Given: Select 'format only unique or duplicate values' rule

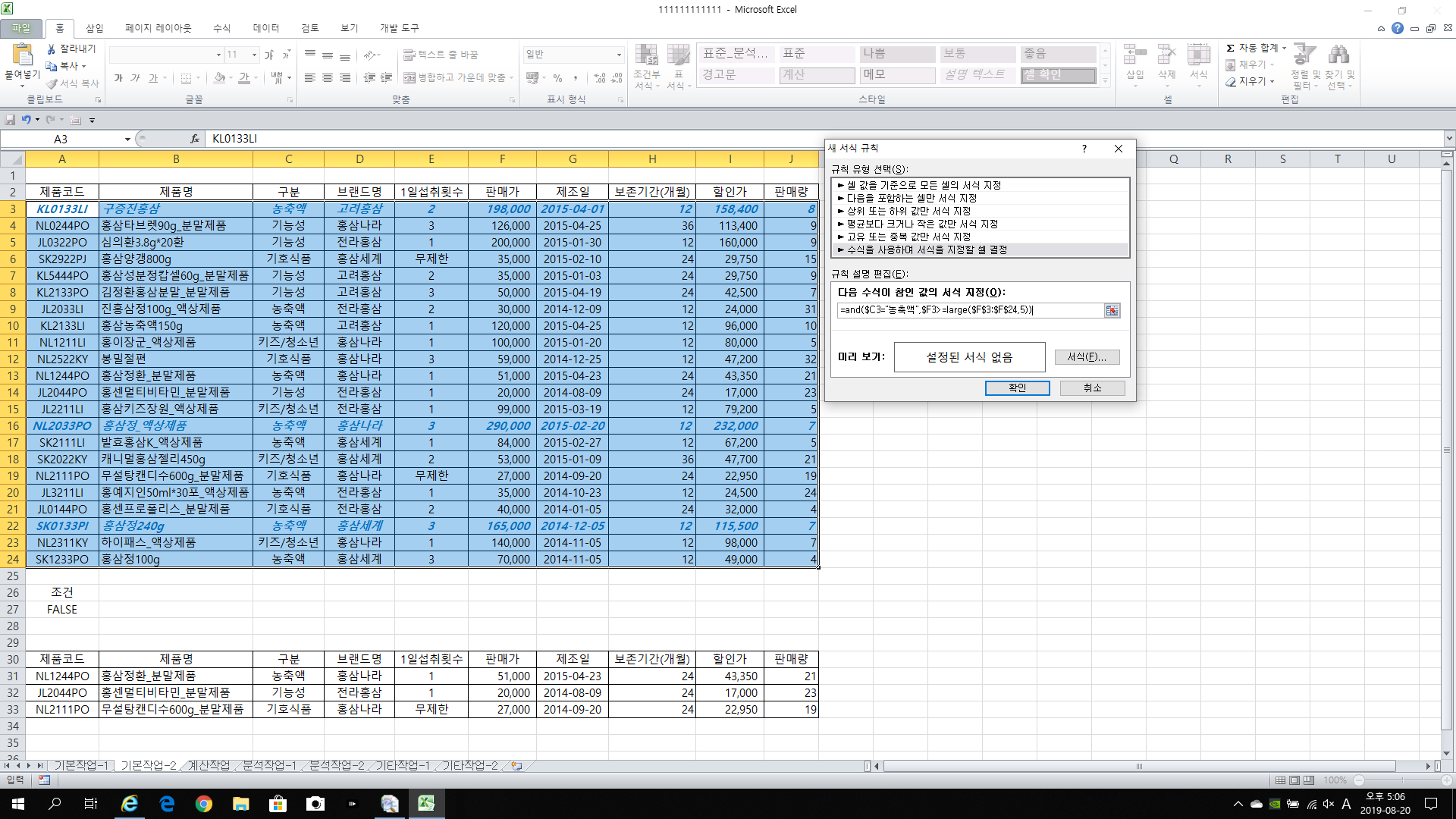Looking at the screenshot, I should tap(908, 237).
